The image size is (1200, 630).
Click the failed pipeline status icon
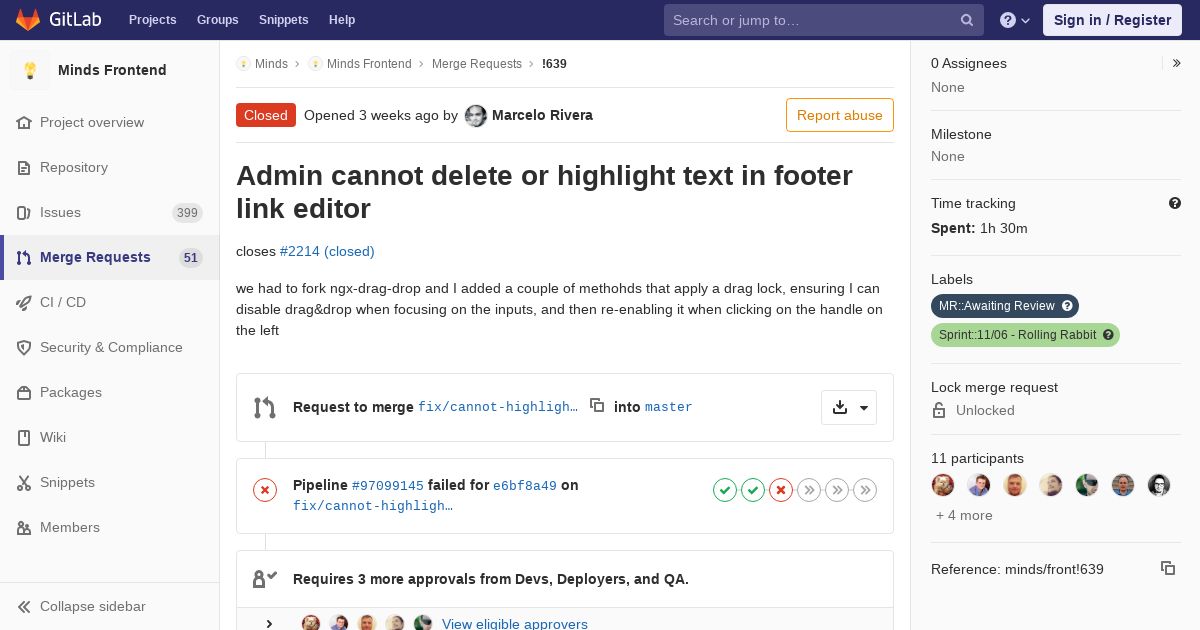pos(265,490)
